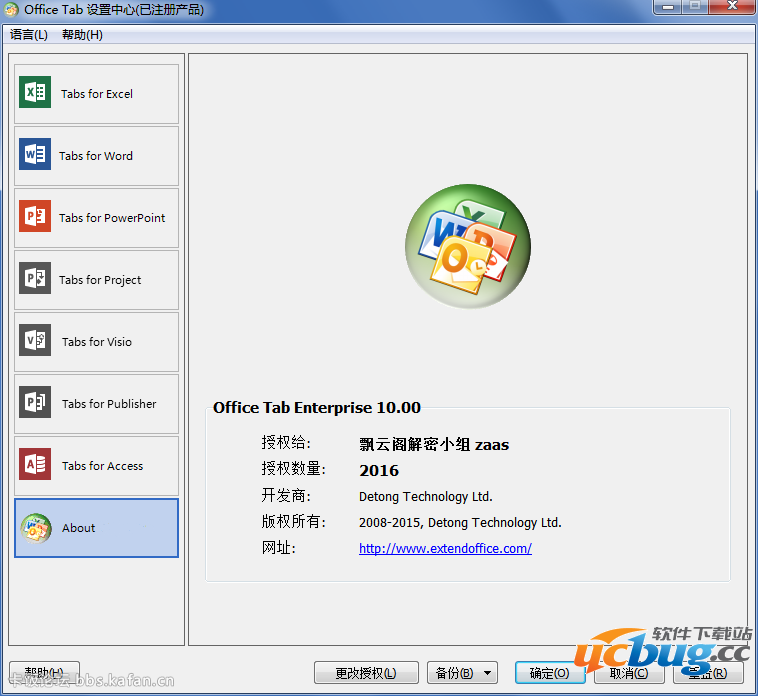Click the Visio icon in the sidebar
Viewport: 758px width, 696px height.
point(35,340)
